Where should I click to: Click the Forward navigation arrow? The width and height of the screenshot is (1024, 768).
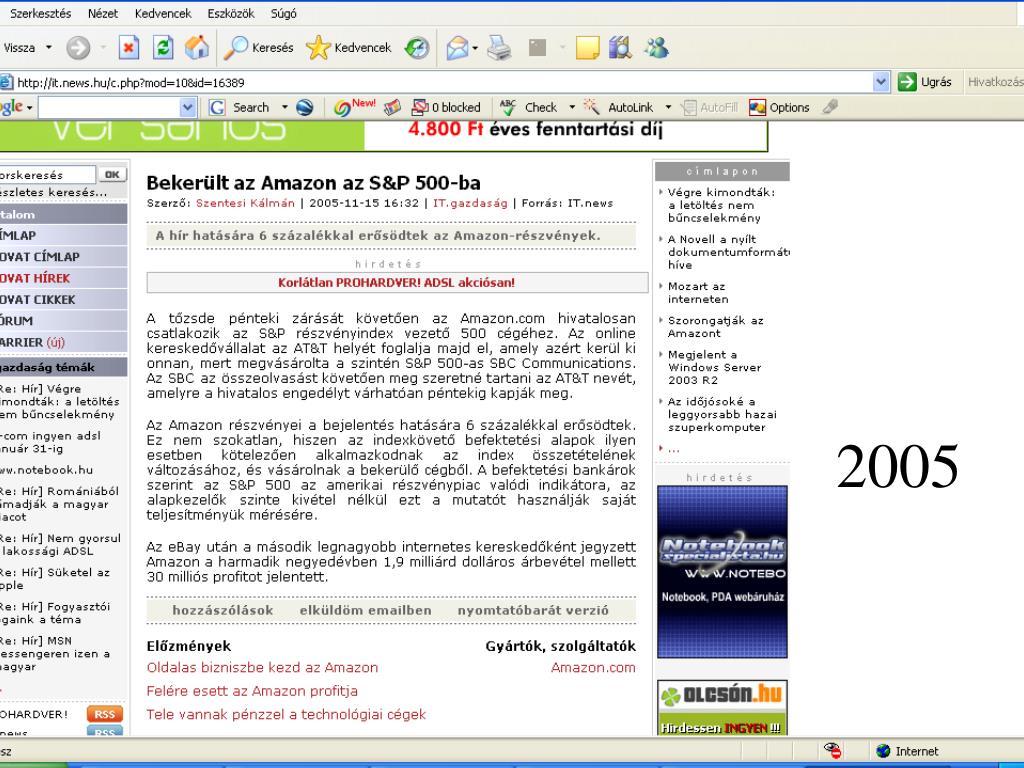(x=78, y=48)
